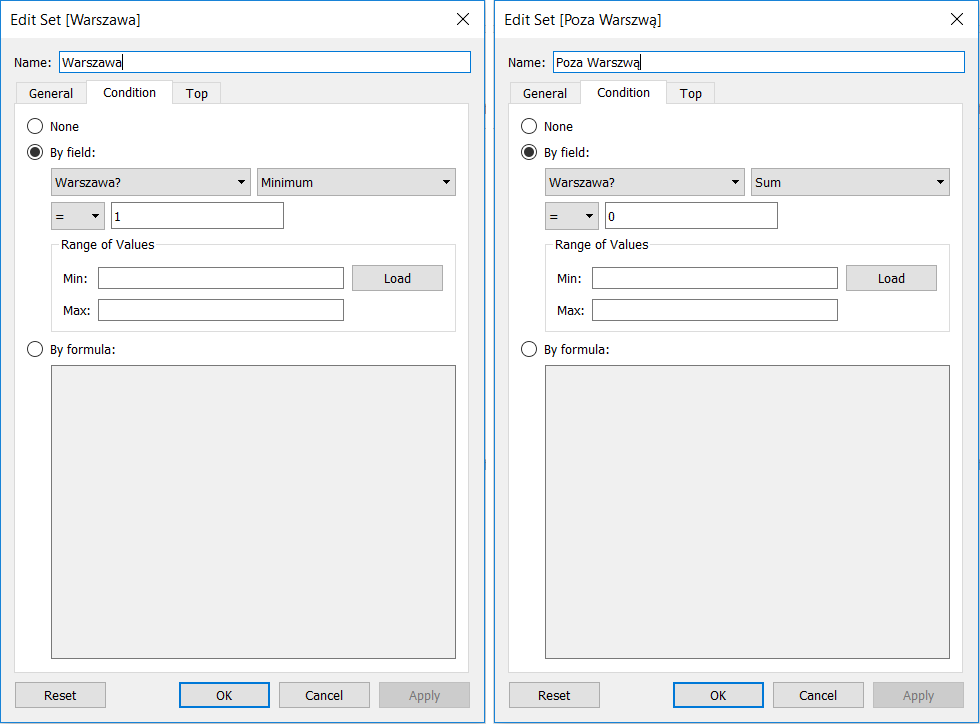Select None radio in Warszawa dialog
Viewport: 980px width, 724px height.
coord(35,127)
